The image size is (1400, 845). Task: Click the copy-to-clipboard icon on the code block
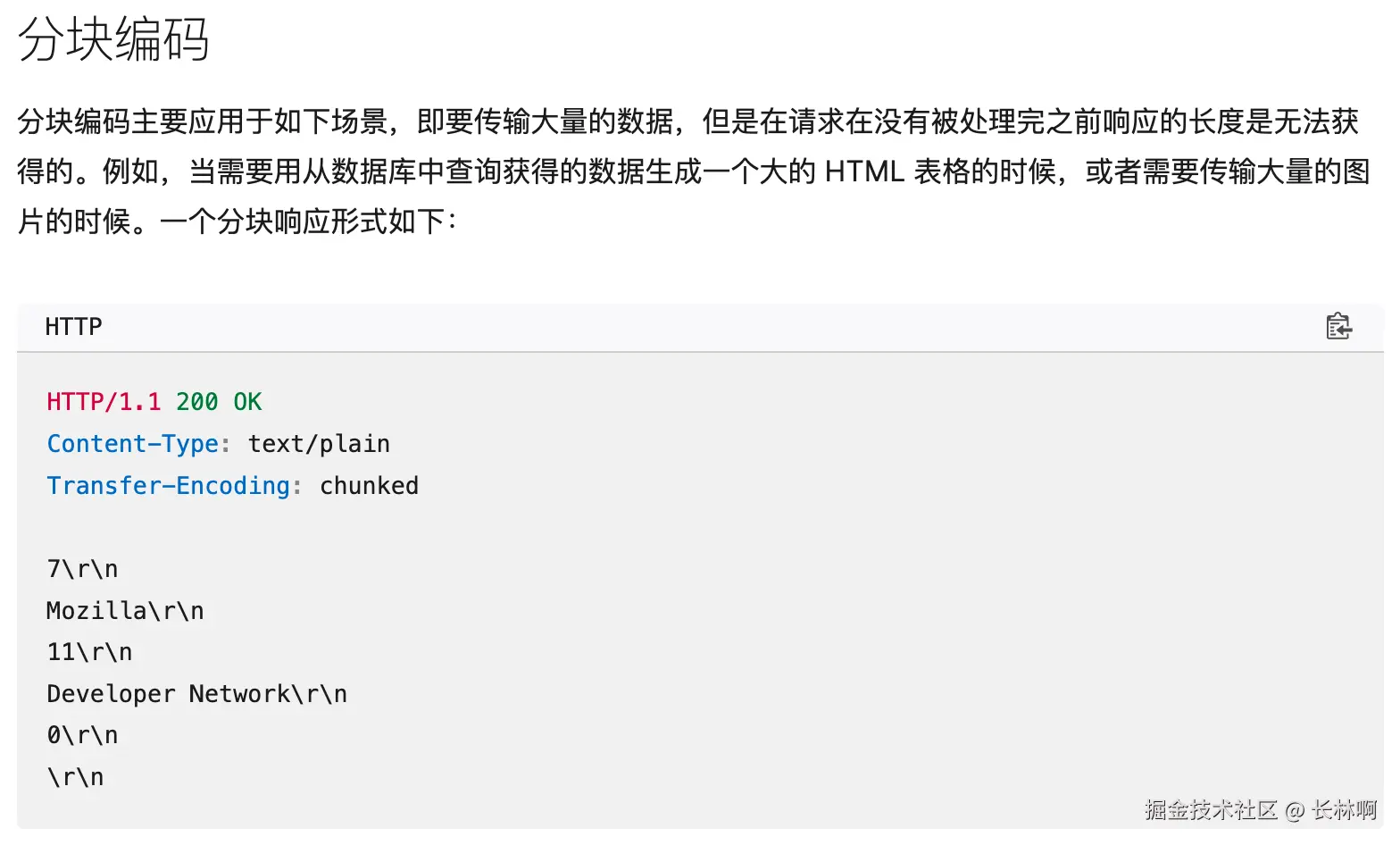coord(1338,327)
